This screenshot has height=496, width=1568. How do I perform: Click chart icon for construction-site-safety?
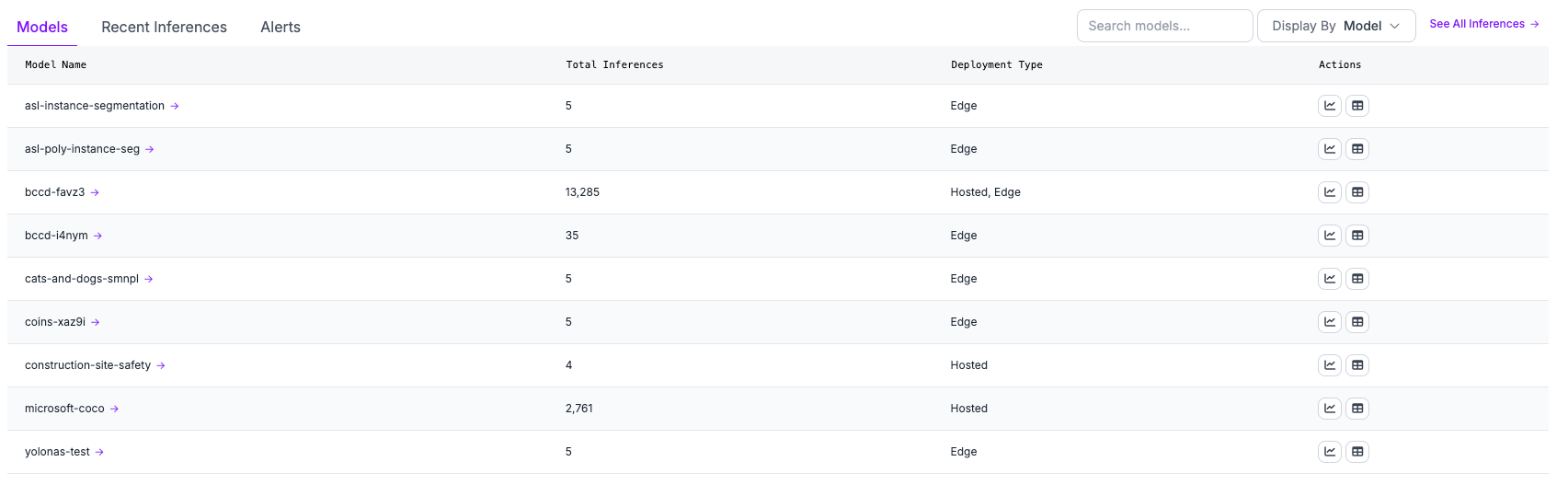(1329, 365)
